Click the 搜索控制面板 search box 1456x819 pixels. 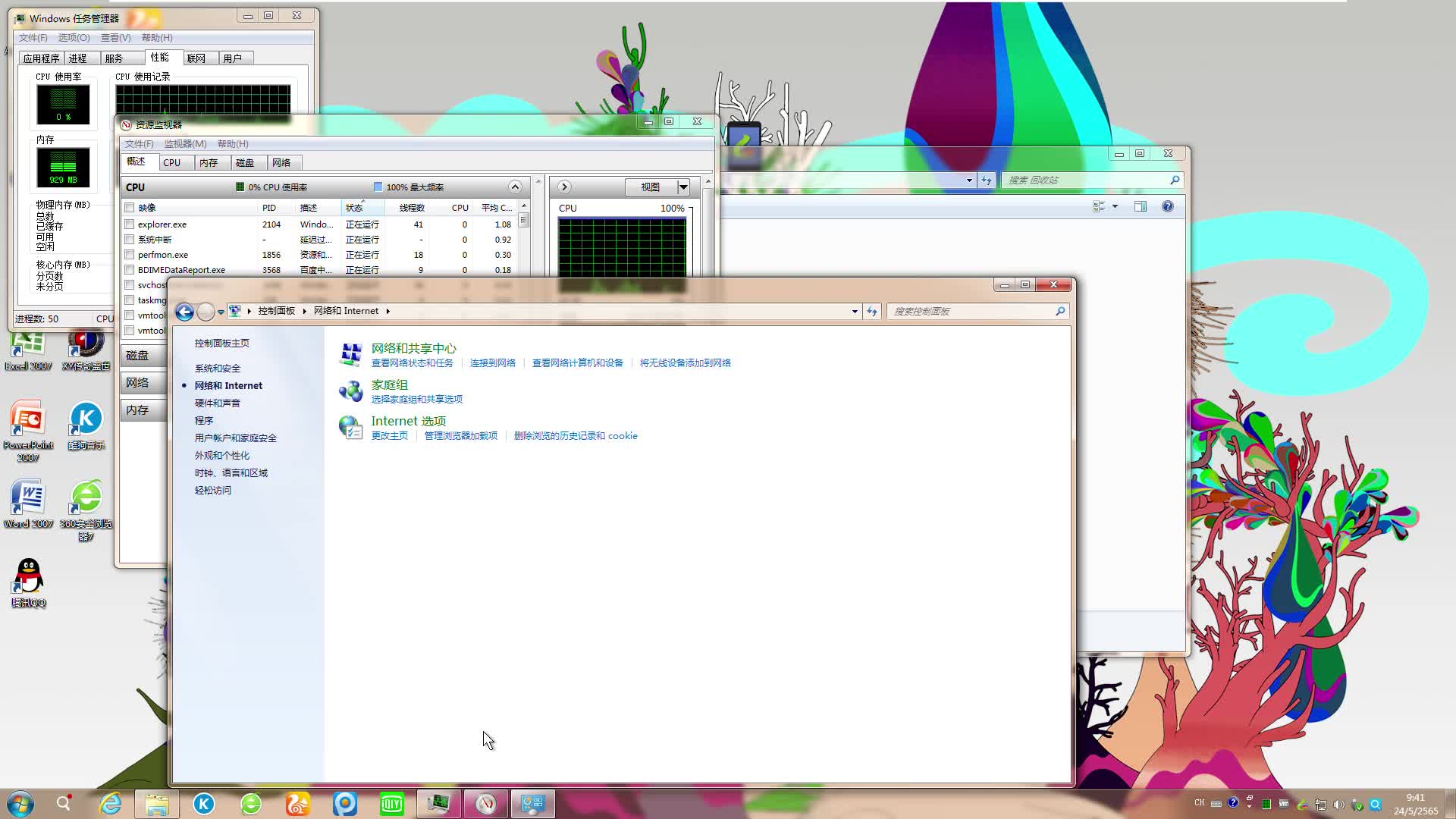(971, 311)
